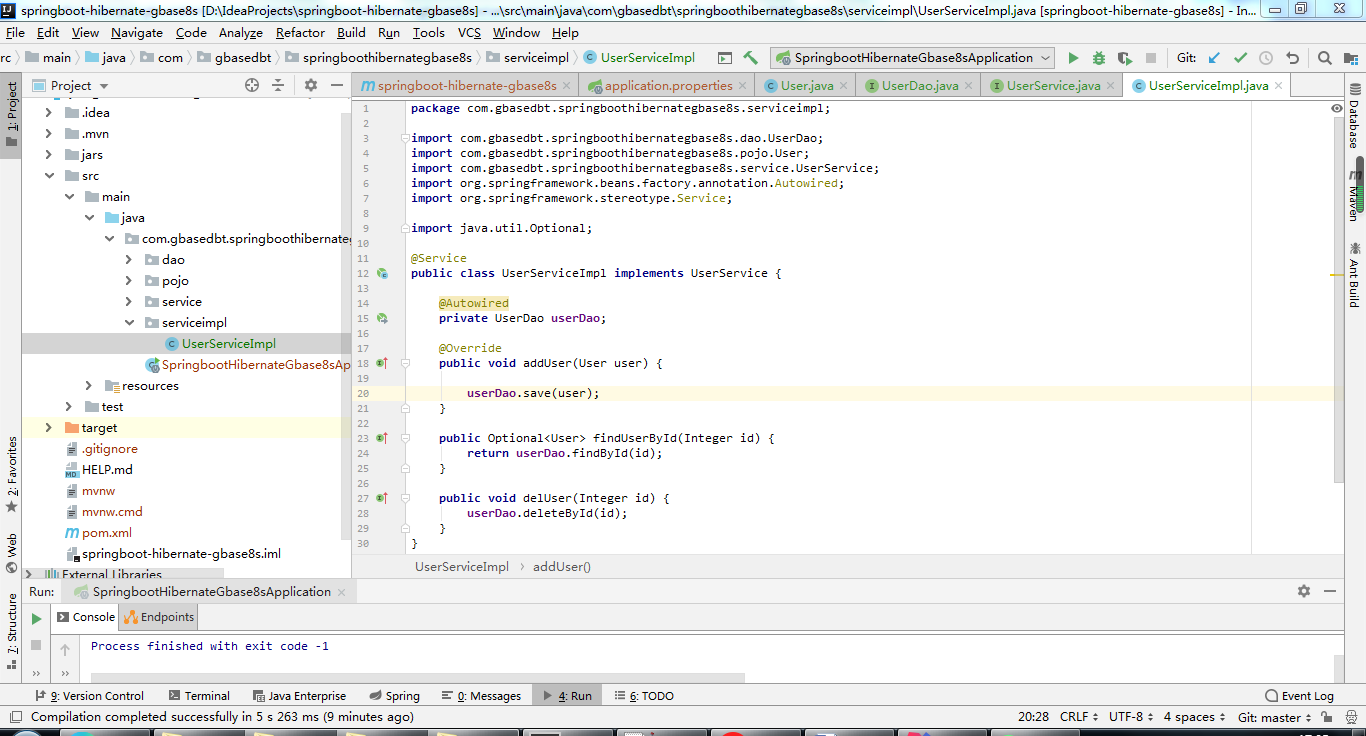1366x736 pixels.
Task: Commit changes via the Git checkmark icon
Action: [1240, 58]
